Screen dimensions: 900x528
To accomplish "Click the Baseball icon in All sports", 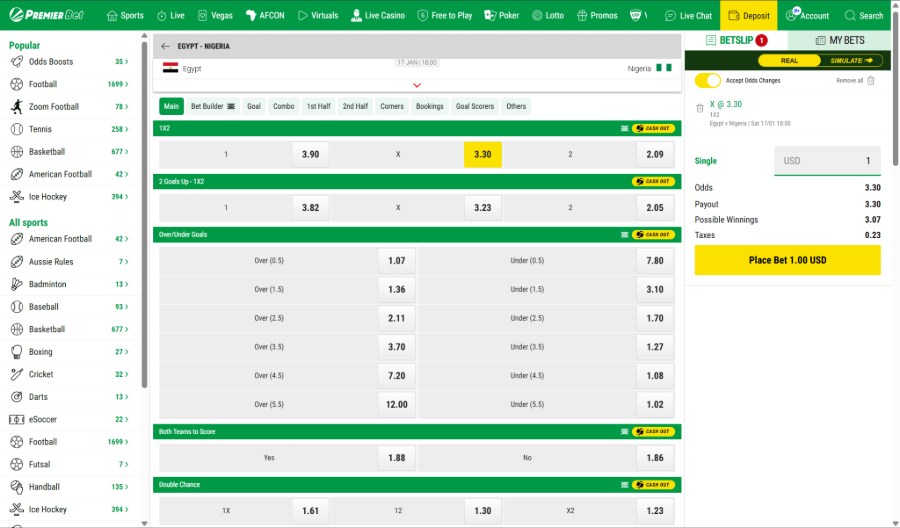I will coord(17,306).
